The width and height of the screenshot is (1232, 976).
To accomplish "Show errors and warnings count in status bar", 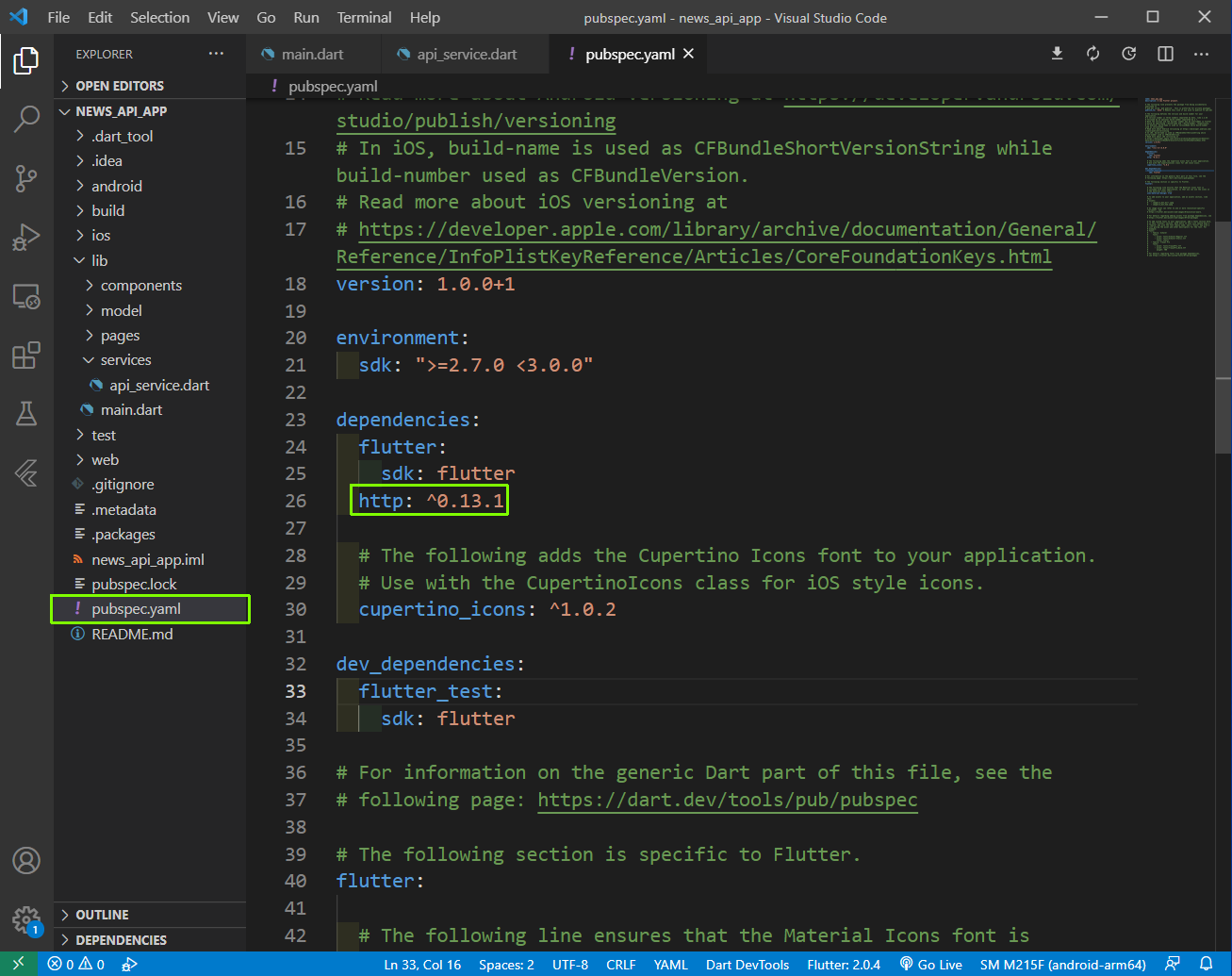I will pos(76,964).
